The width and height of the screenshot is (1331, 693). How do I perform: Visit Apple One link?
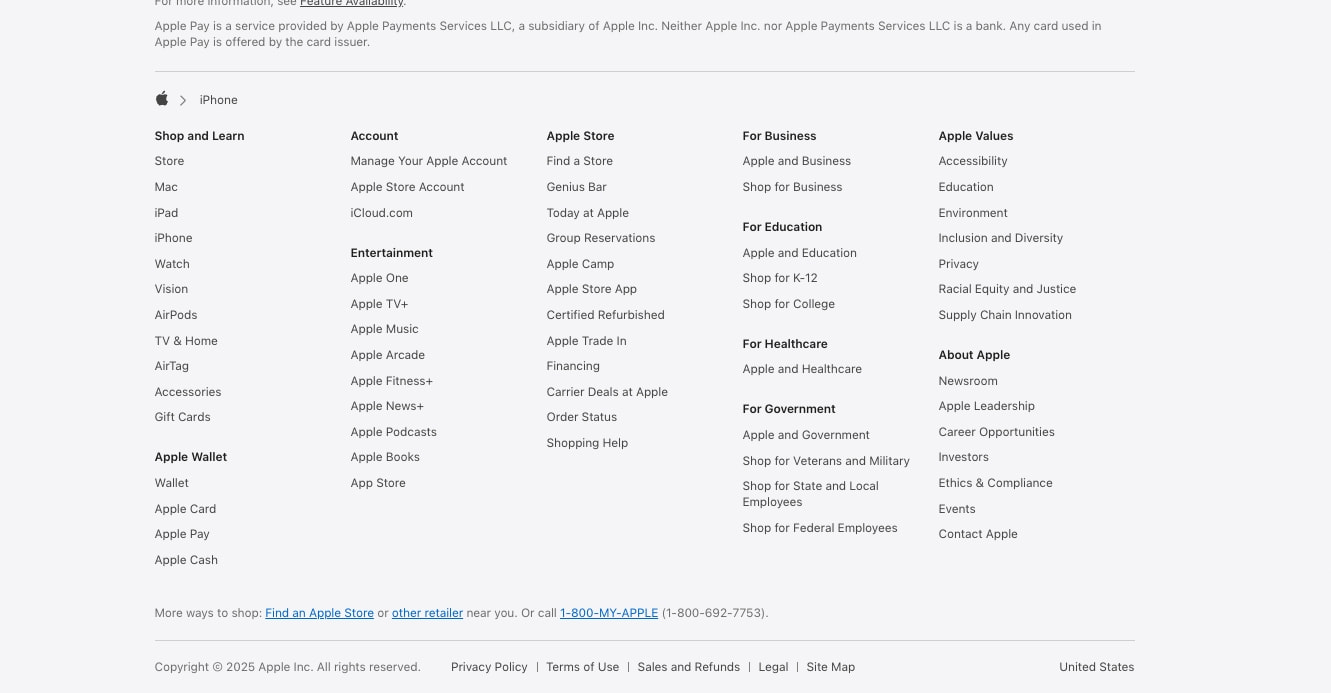(379, 278)
